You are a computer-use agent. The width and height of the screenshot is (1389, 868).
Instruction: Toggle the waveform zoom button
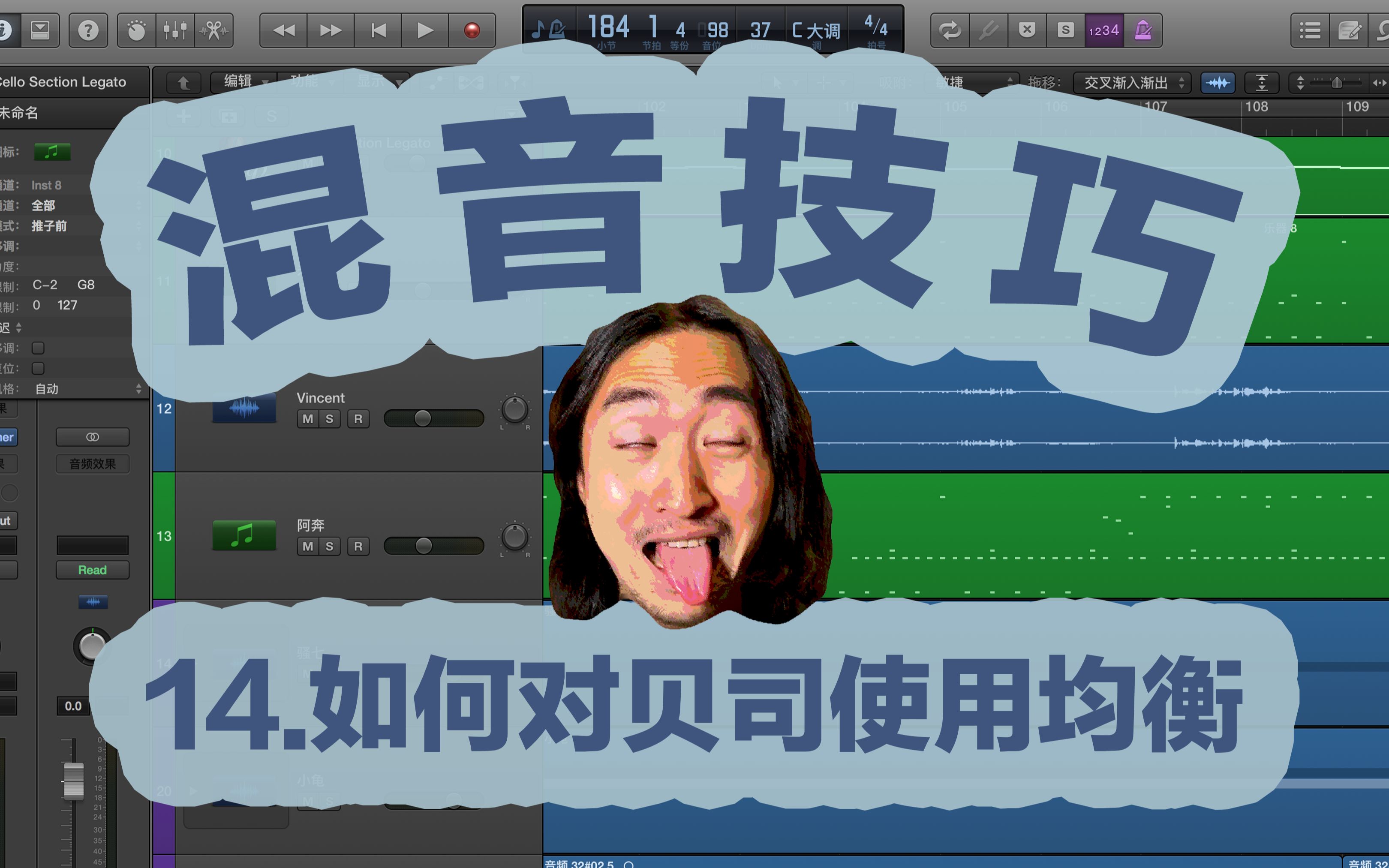[1218, 83]
